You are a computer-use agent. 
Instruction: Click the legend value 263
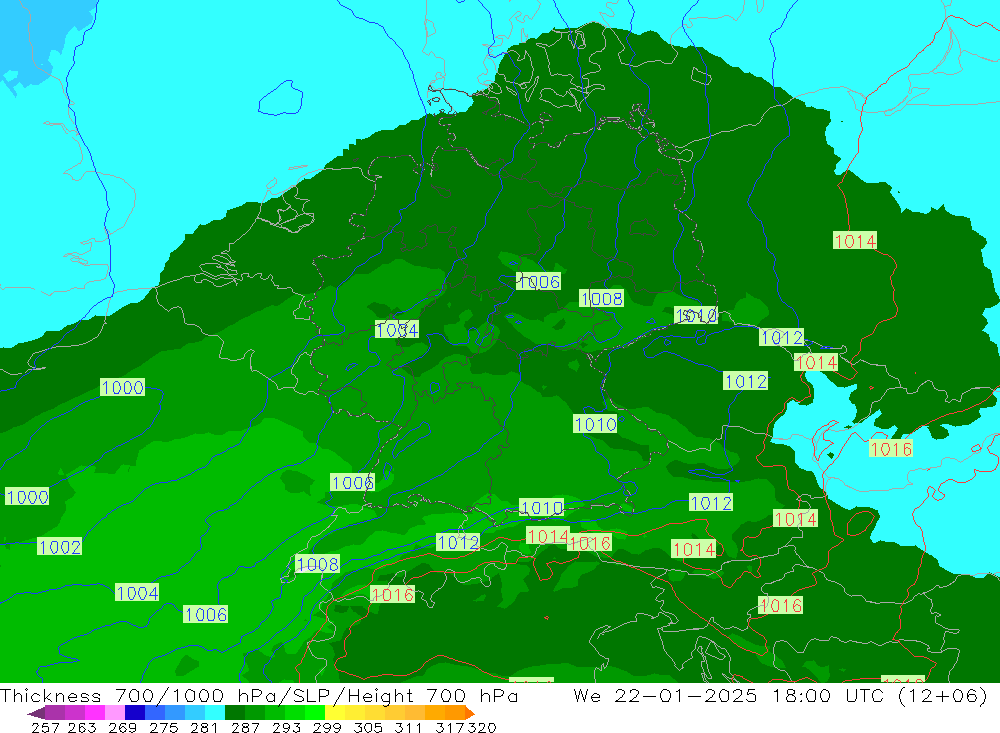click(x=82, y=727)
